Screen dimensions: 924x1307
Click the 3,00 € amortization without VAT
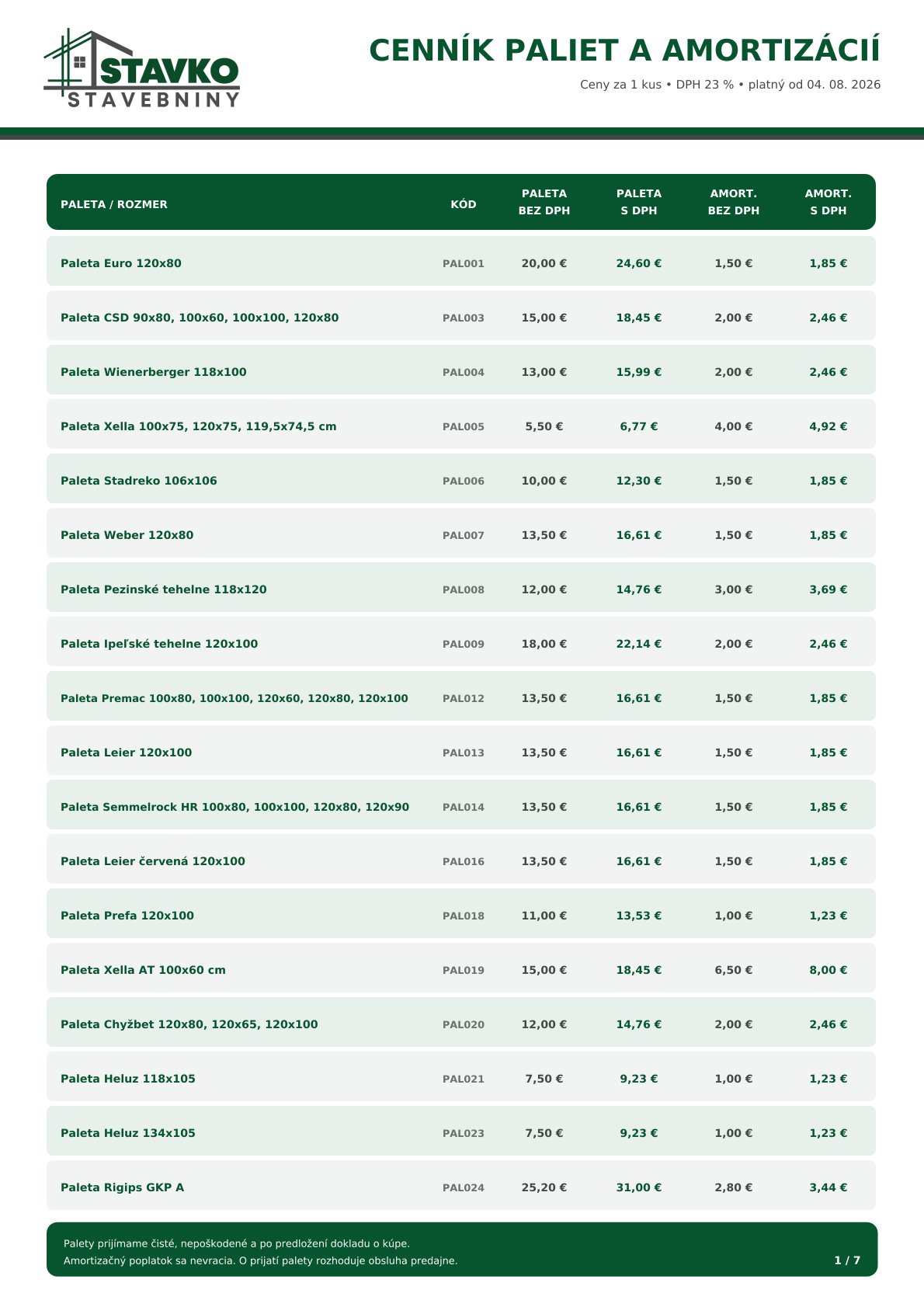pos(734,589)
